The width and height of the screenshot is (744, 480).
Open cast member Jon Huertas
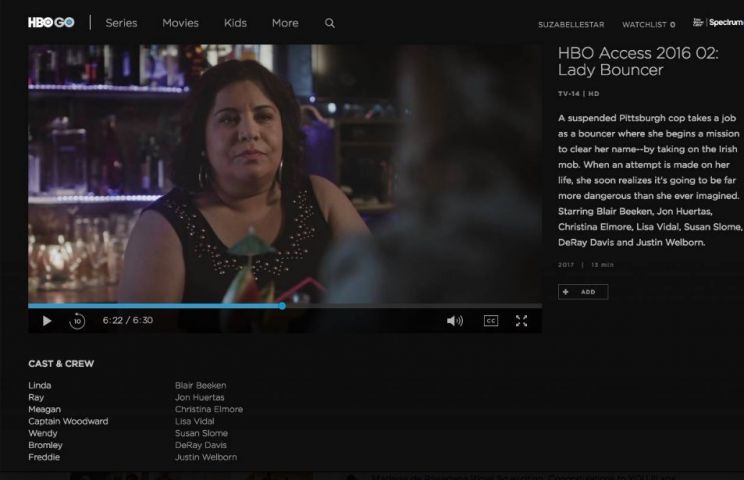(x=200, y=397)
